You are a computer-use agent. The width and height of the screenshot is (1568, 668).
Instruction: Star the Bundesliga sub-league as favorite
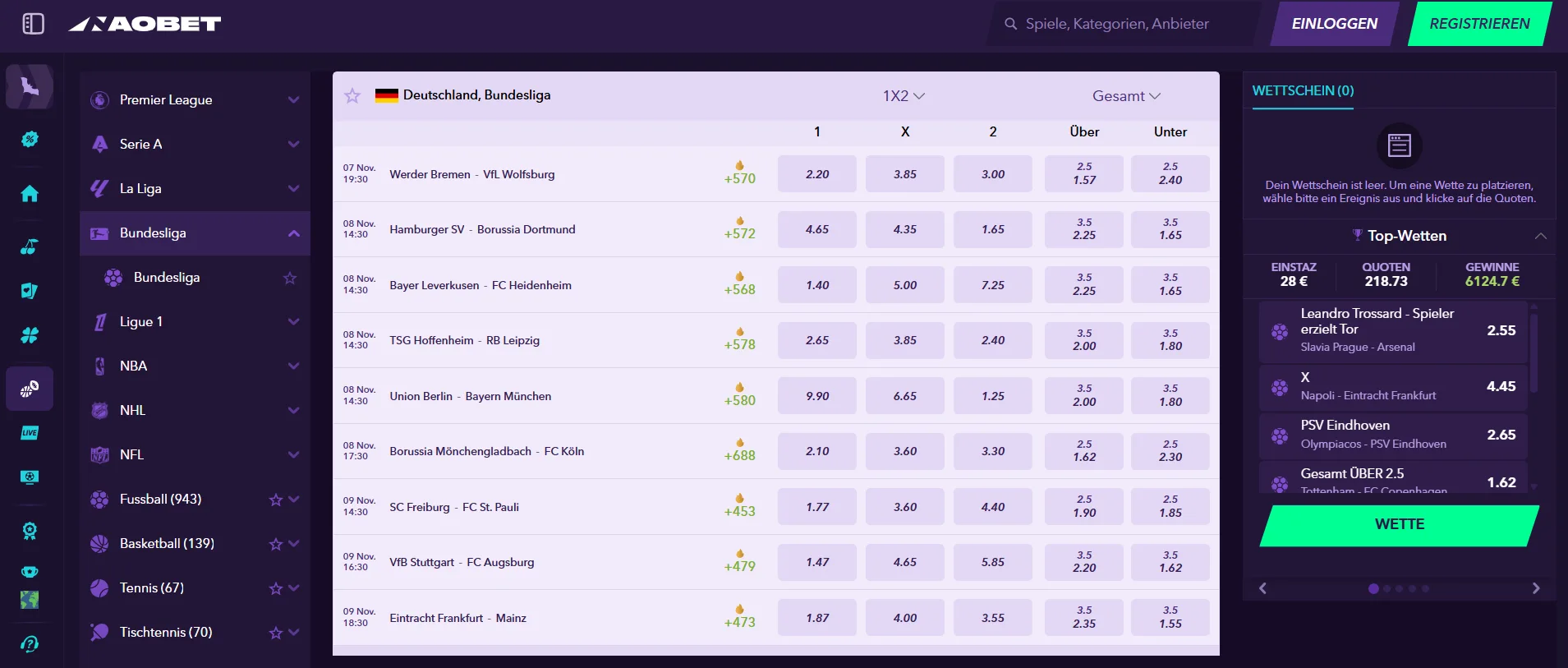pos(290,278)
